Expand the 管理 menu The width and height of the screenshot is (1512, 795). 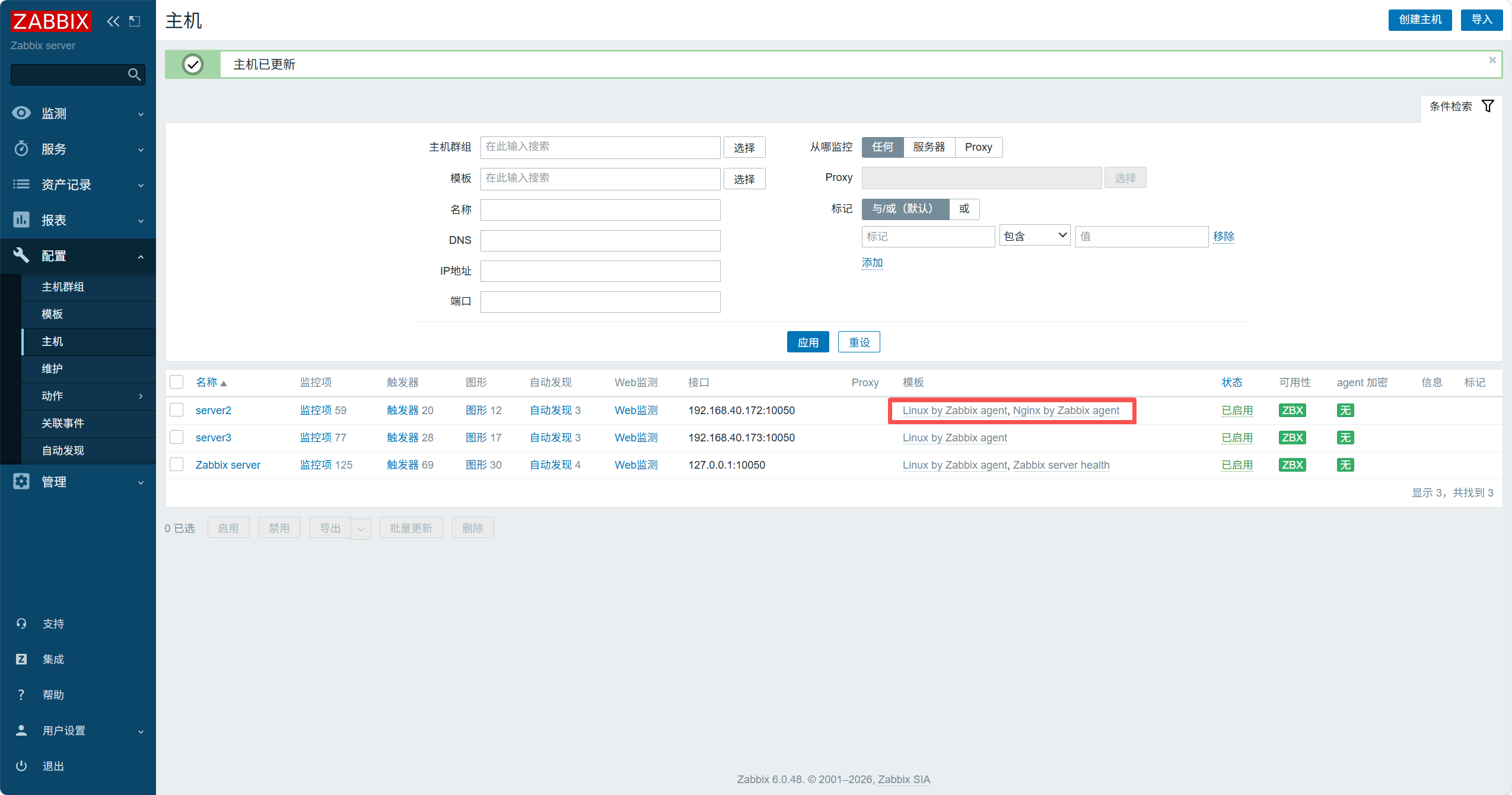click(141, 482)
